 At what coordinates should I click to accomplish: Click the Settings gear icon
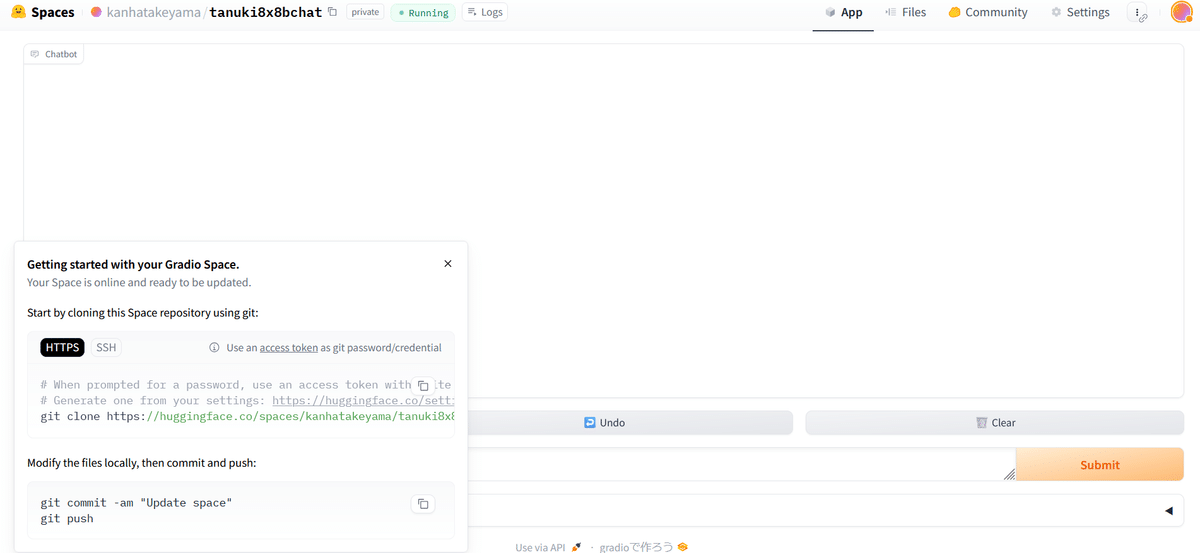click(x=1056, y=13)
